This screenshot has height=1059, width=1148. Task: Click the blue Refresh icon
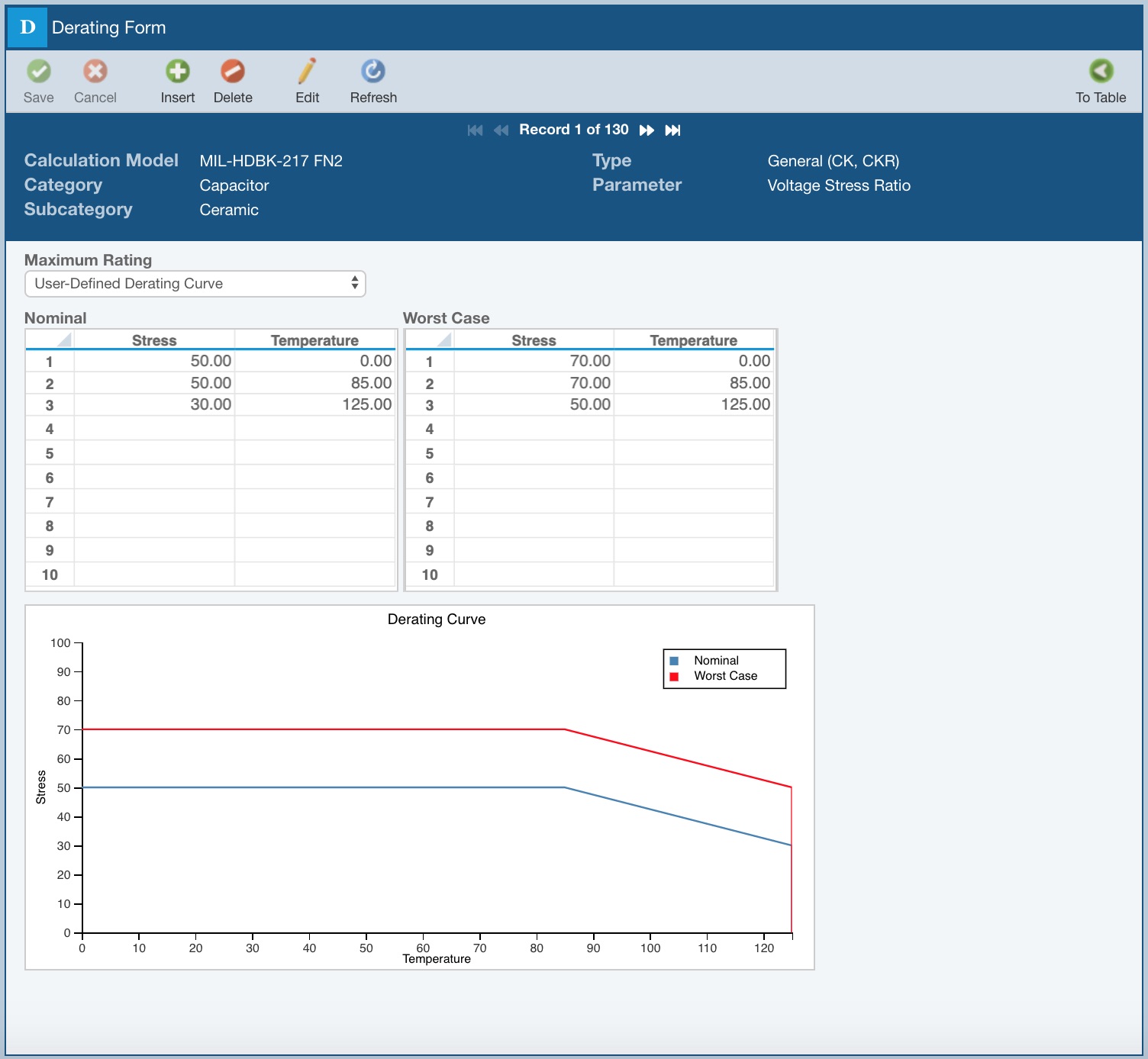click(x=373, y=72)
